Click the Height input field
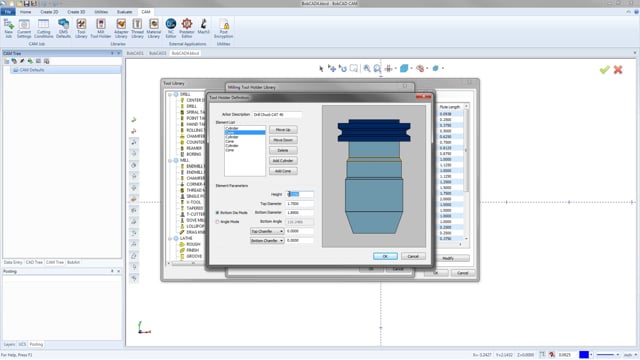 300,194
